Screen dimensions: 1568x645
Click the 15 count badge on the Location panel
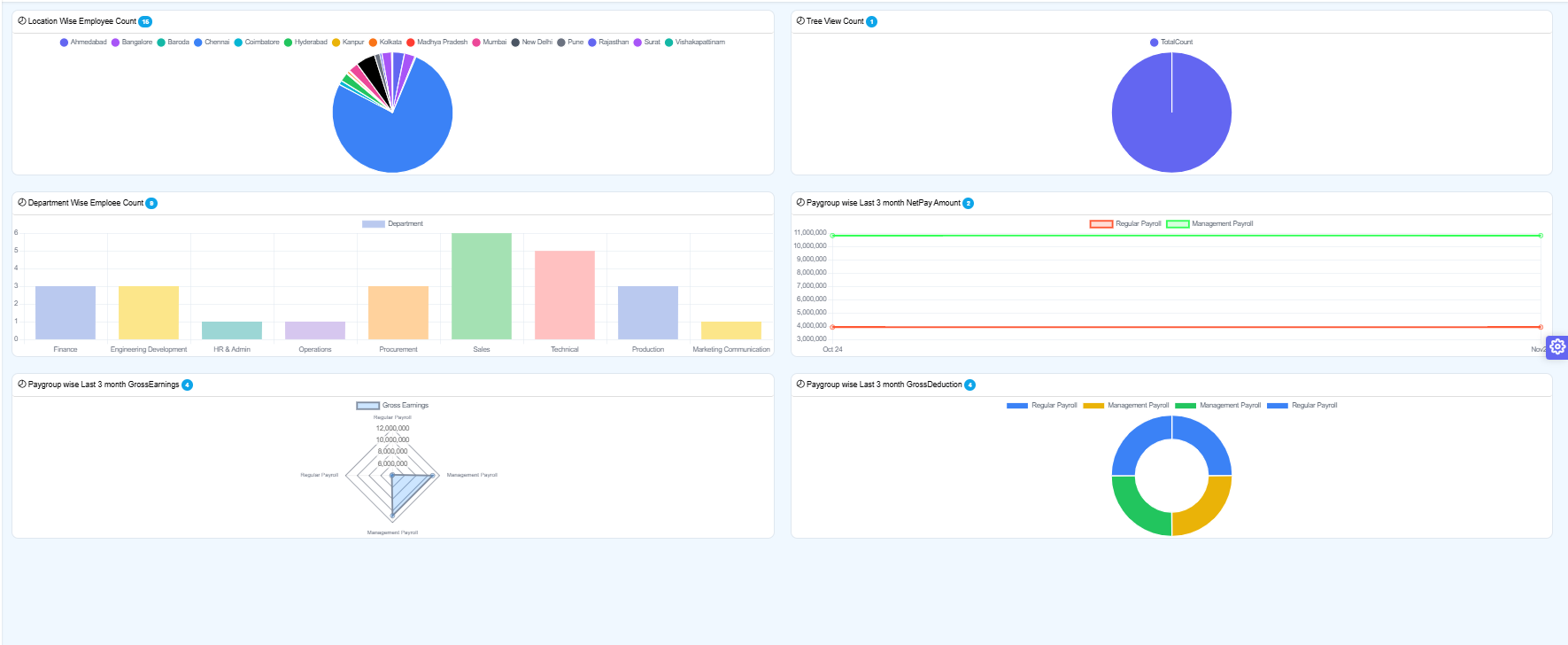click(x=145, y=22)
